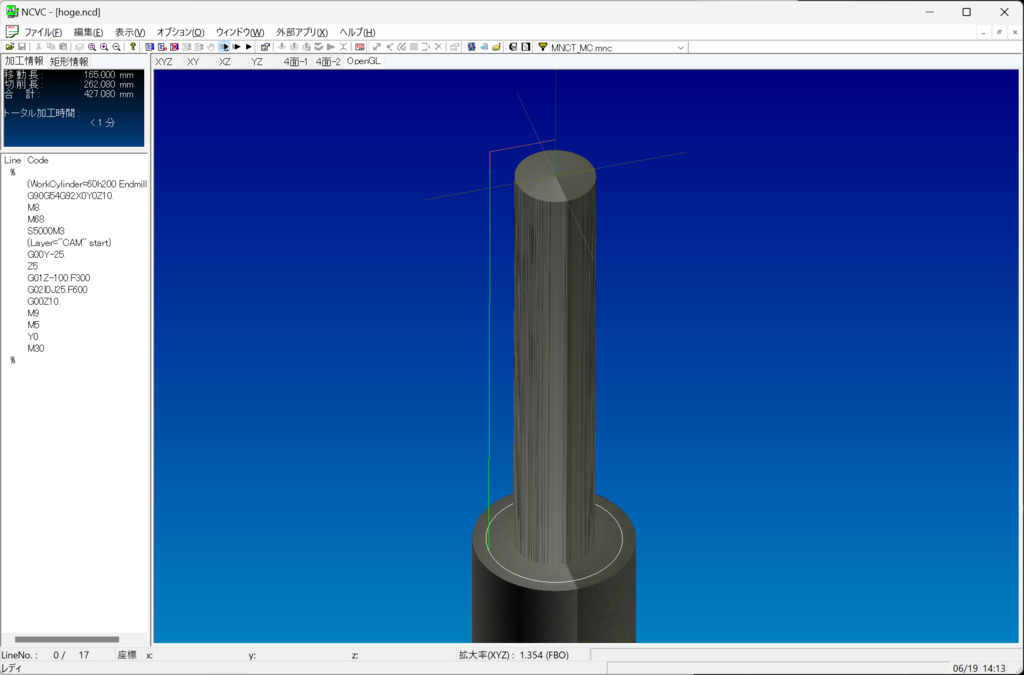The height and width of the screenshot is (675, 1024).
Task: Click the diagonal double-arrow toolbar icon
Action: pos(377,47)
